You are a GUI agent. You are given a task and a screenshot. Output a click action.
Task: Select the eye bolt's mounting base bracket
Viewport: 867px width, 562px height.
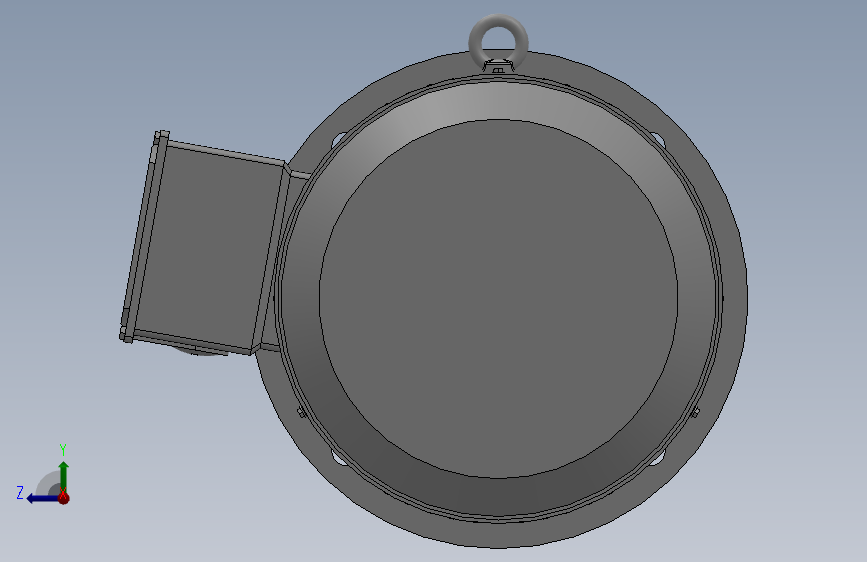pyautogui.click(x=498, y=66)
